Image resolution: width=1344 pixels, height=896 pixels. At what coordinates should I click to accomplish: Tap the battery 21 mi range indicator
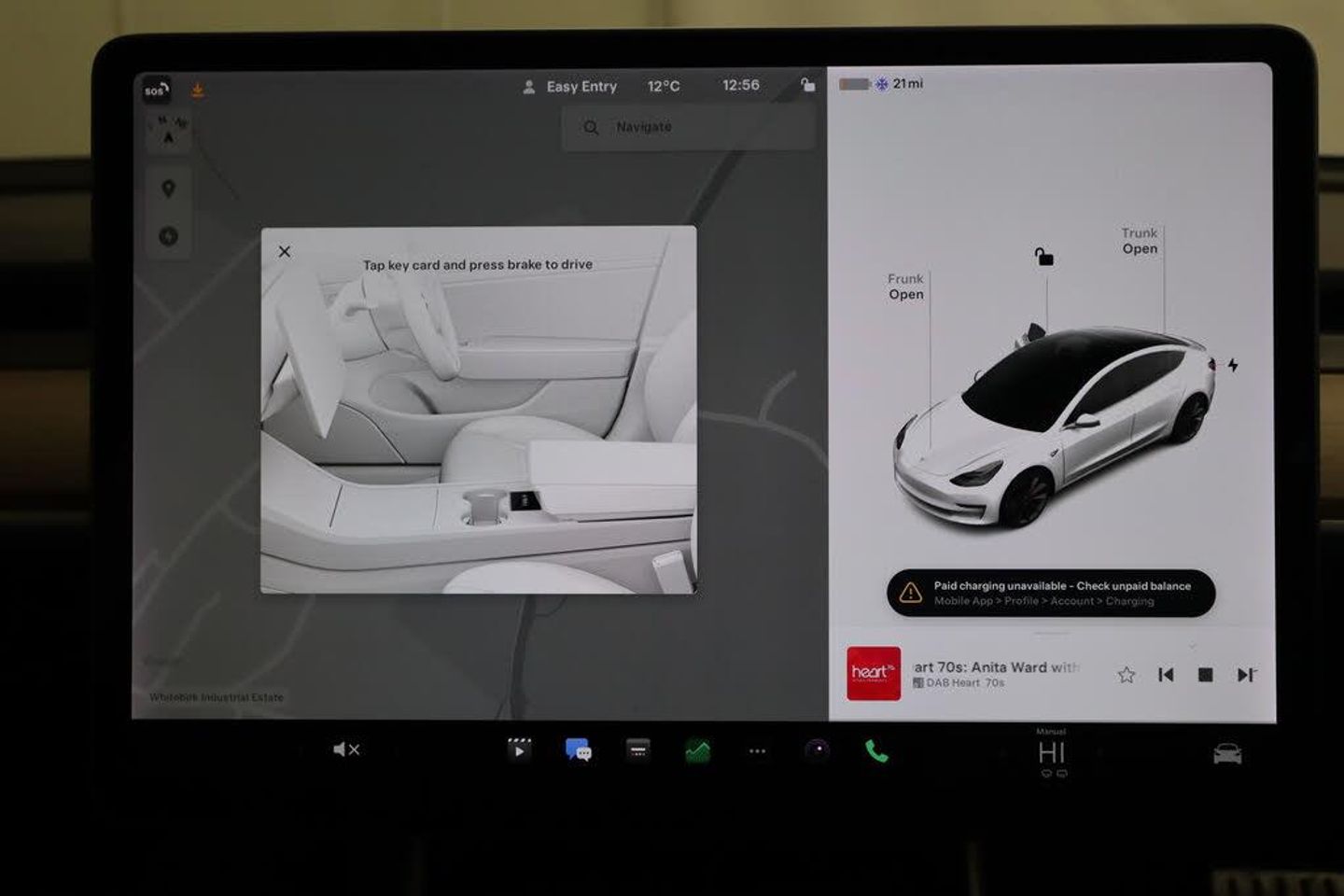[x=880, y=84]
